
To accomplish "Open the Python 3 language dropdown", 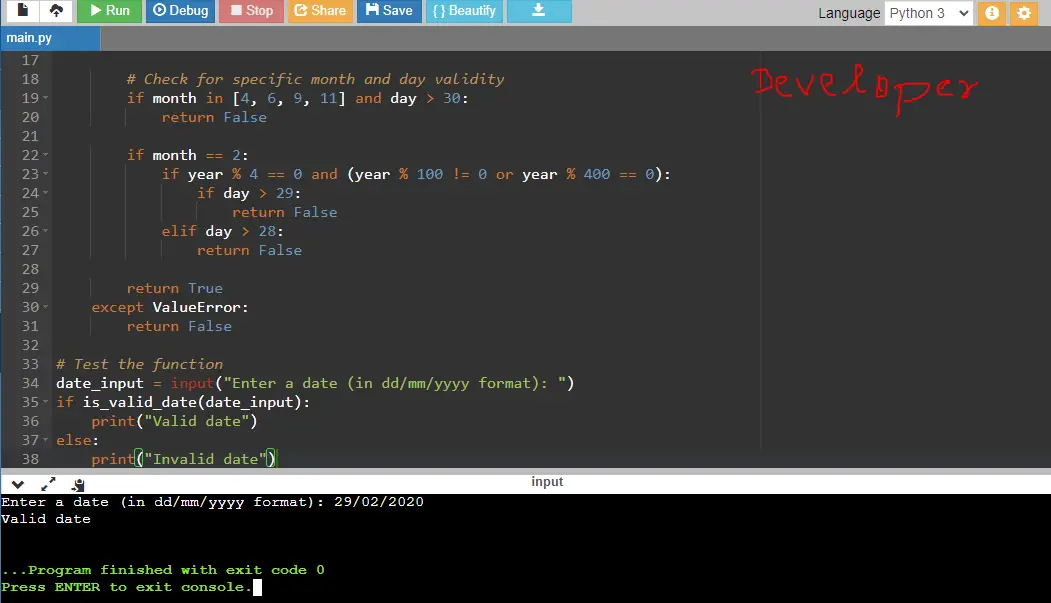I will (928, 13).
